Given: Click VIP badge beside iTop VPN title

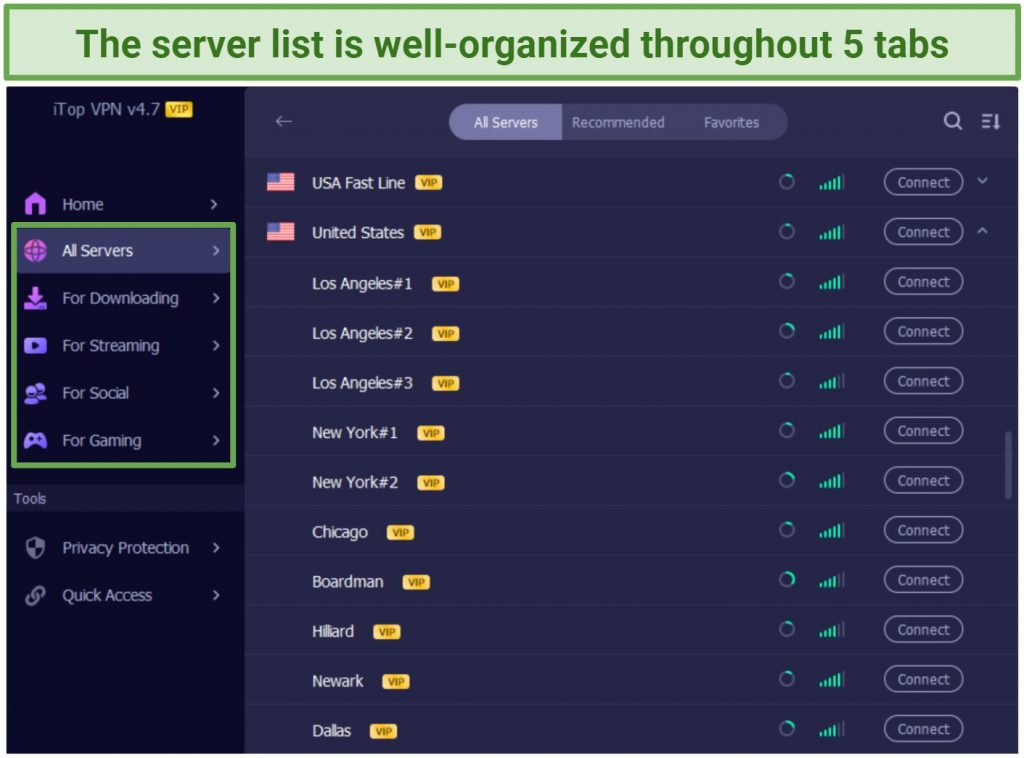Looking at the screenshot, I should point(179,109).
